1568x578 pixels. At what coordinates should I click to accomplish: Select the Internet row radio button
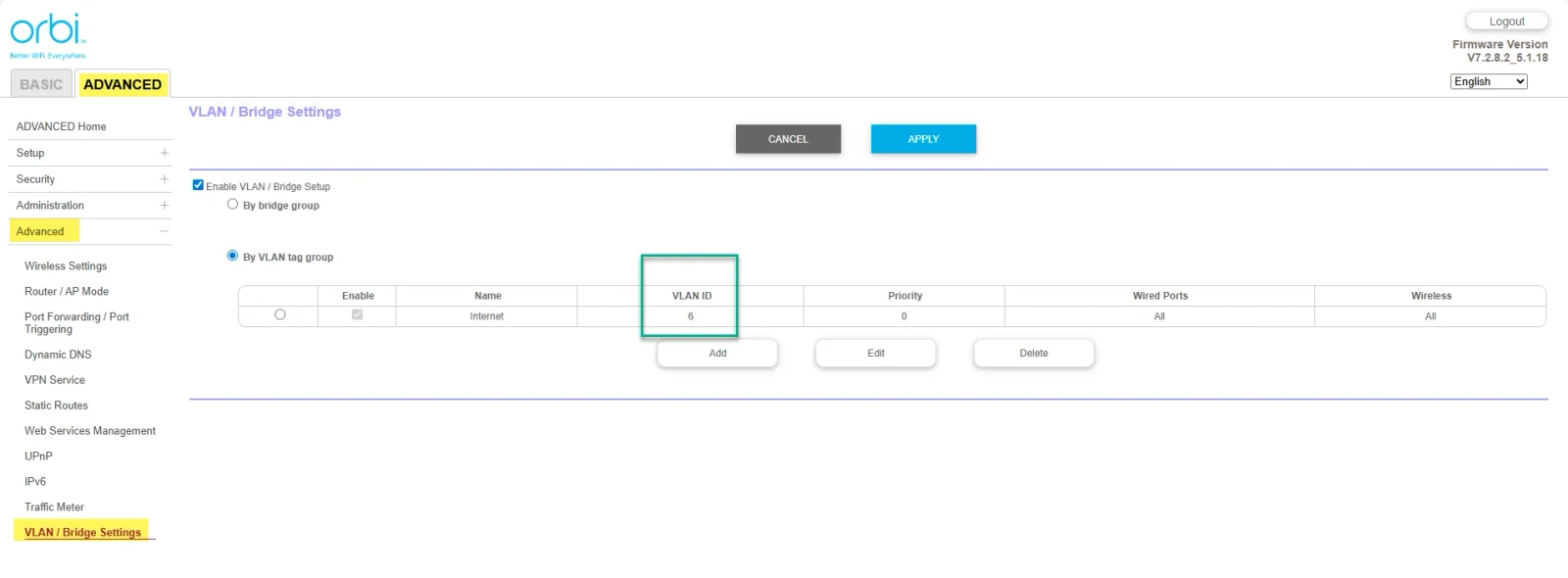pos(280,314)
